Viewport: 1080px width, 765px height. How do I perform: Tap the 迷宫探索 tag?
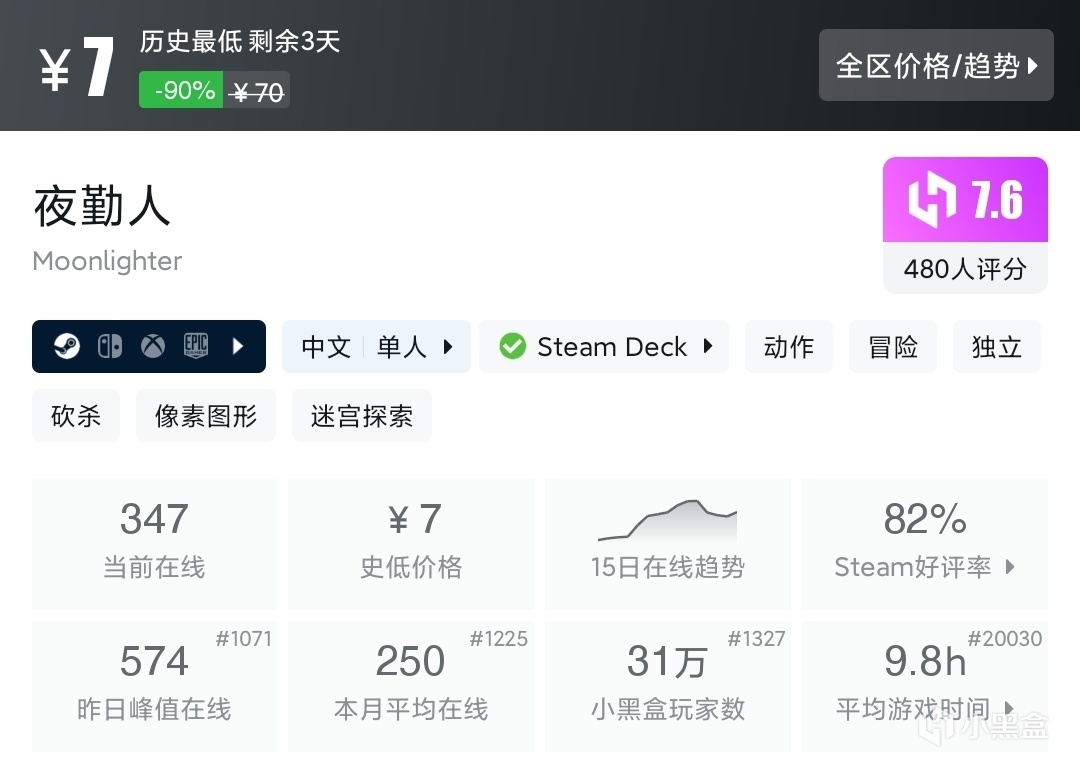tap(362, 416)
